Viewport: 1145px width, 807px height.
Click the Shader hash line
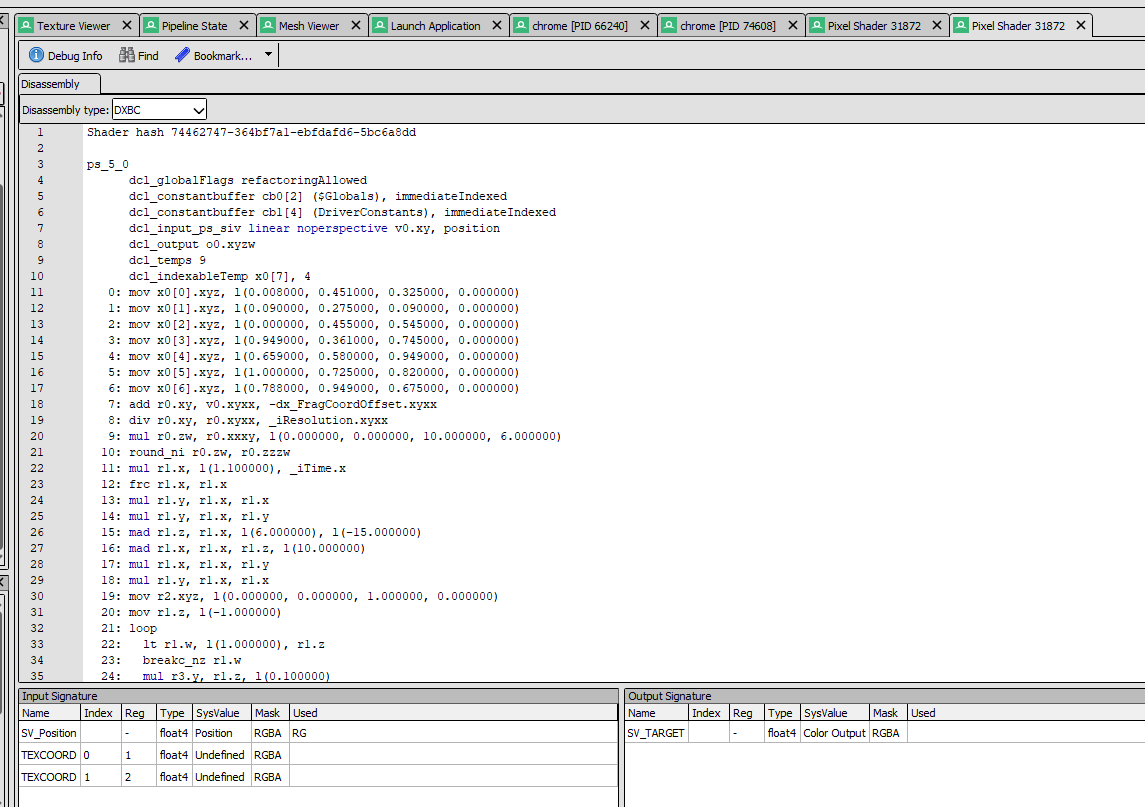click(251, 132)
